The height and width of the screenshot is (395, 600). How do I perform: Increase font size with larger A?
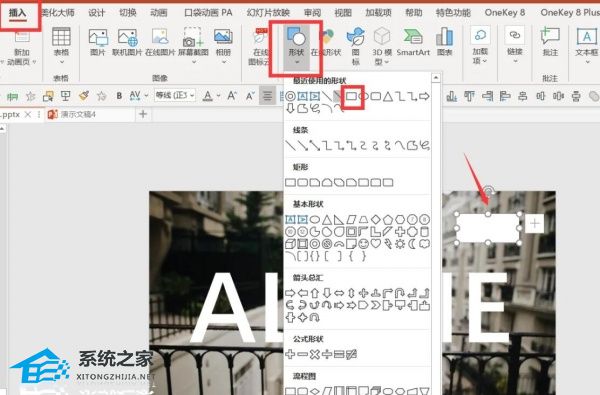pyautogui.click(x=232, y=96)
